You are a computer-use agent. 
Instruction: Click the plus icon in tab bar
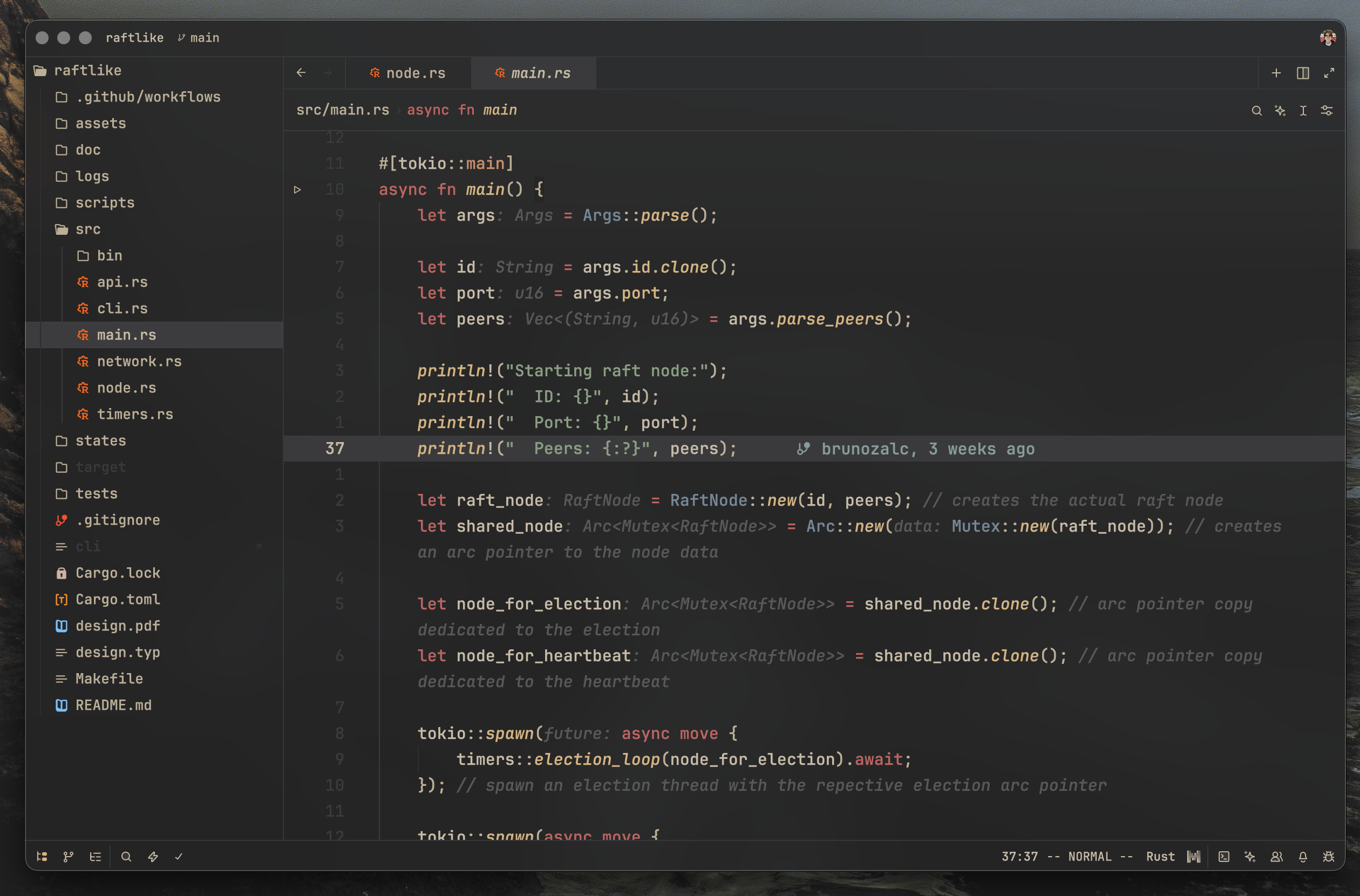point(1276,73)
